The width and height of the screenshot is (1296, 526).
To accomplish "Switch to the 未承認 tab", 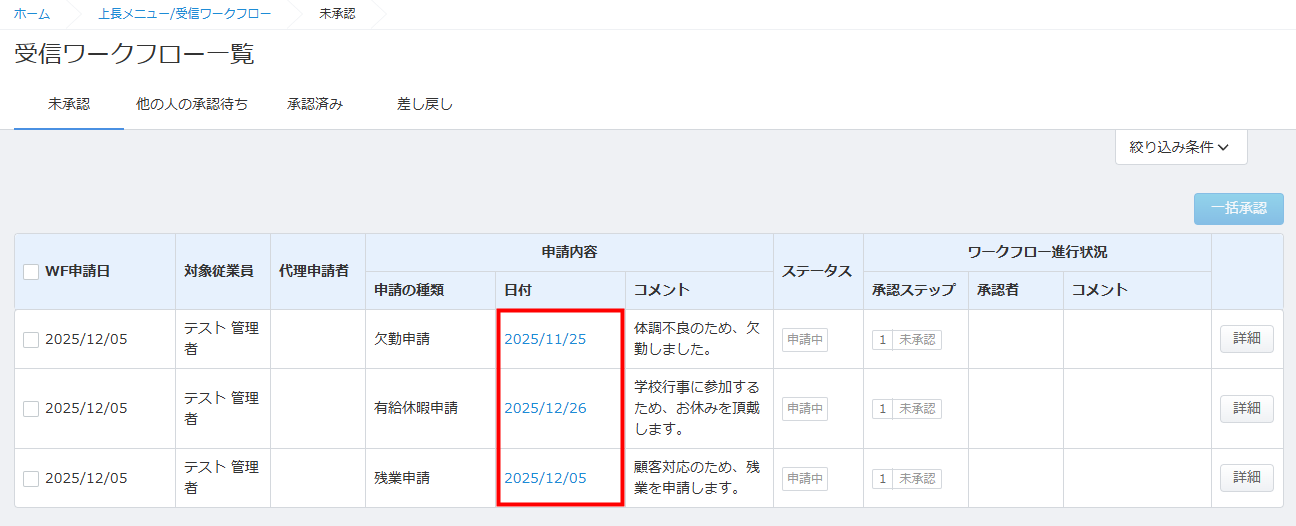I will pyautogui.click(x=69, y=104).
